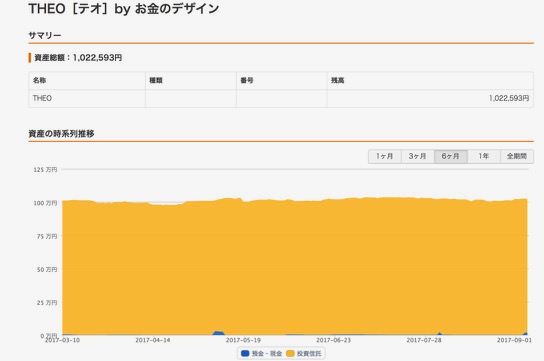Click the 2017-09-01 axis date label

[514, 340]
